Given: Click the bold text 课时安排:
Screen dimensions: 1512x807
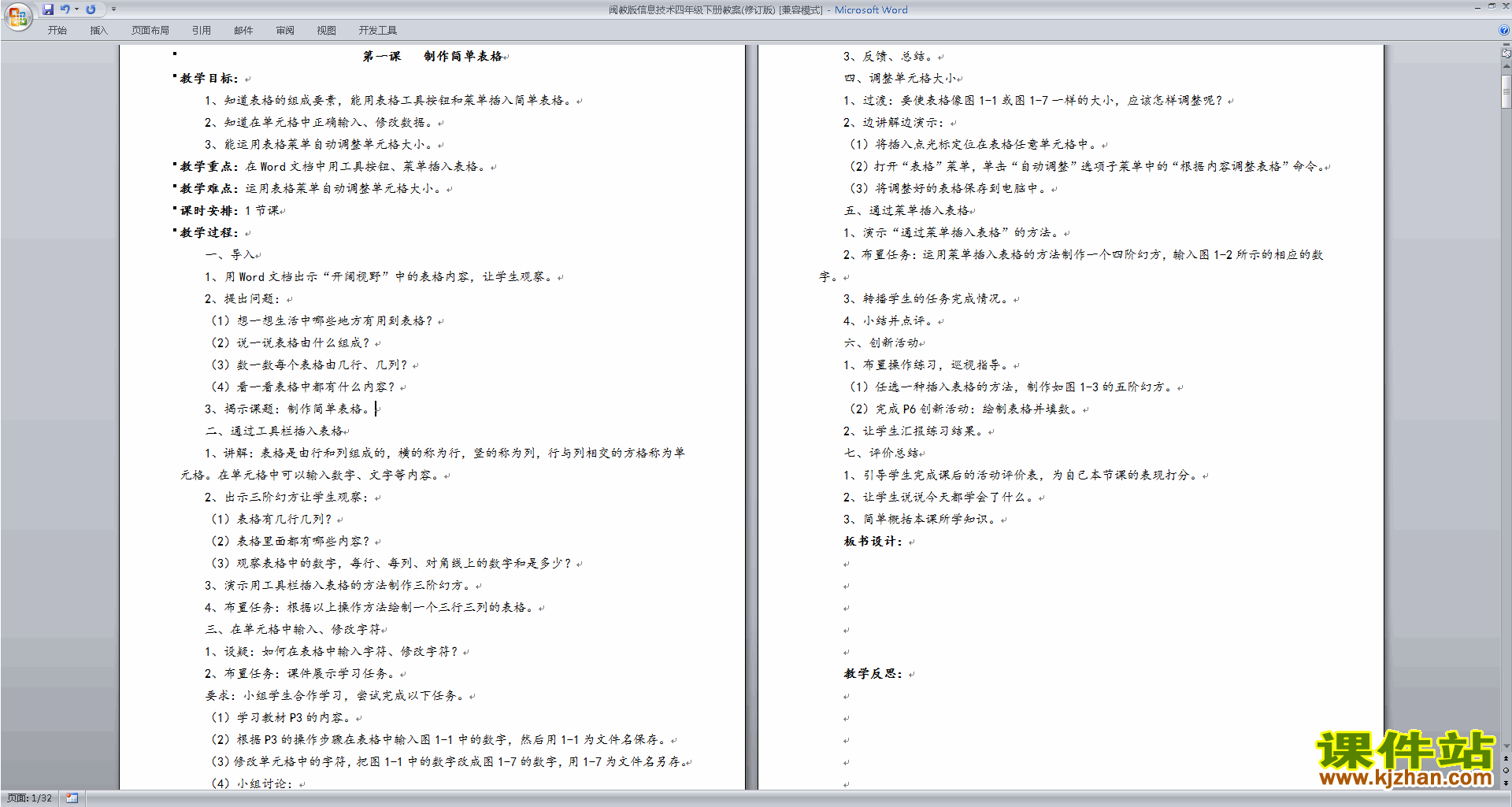Looking at the screenshot, I should coord(209,211).
